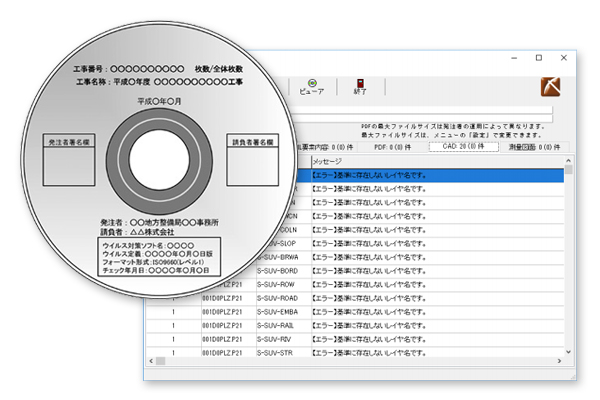
Task: Maximize the checker window
Action: point(539,58)
